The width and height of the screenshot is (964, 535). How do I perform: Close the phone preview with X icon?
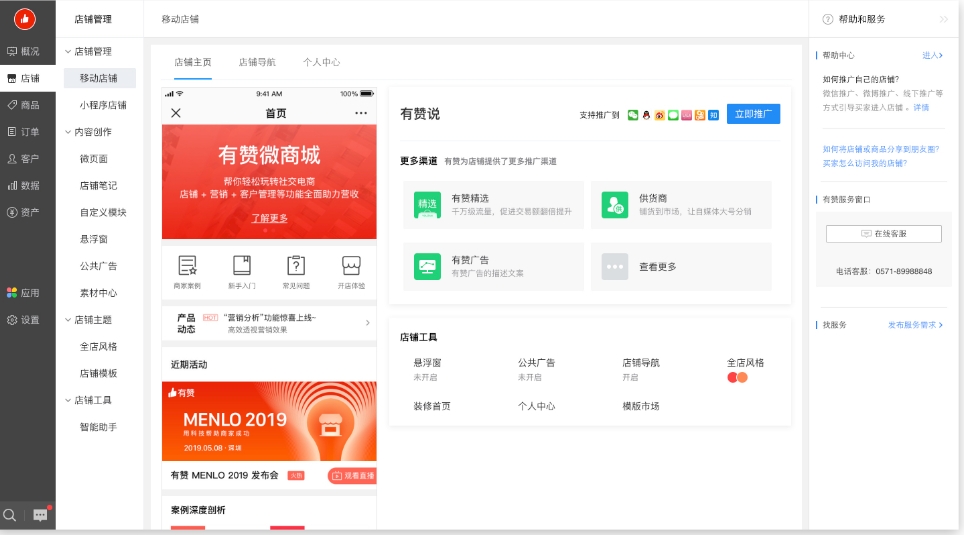click(176, 113)
